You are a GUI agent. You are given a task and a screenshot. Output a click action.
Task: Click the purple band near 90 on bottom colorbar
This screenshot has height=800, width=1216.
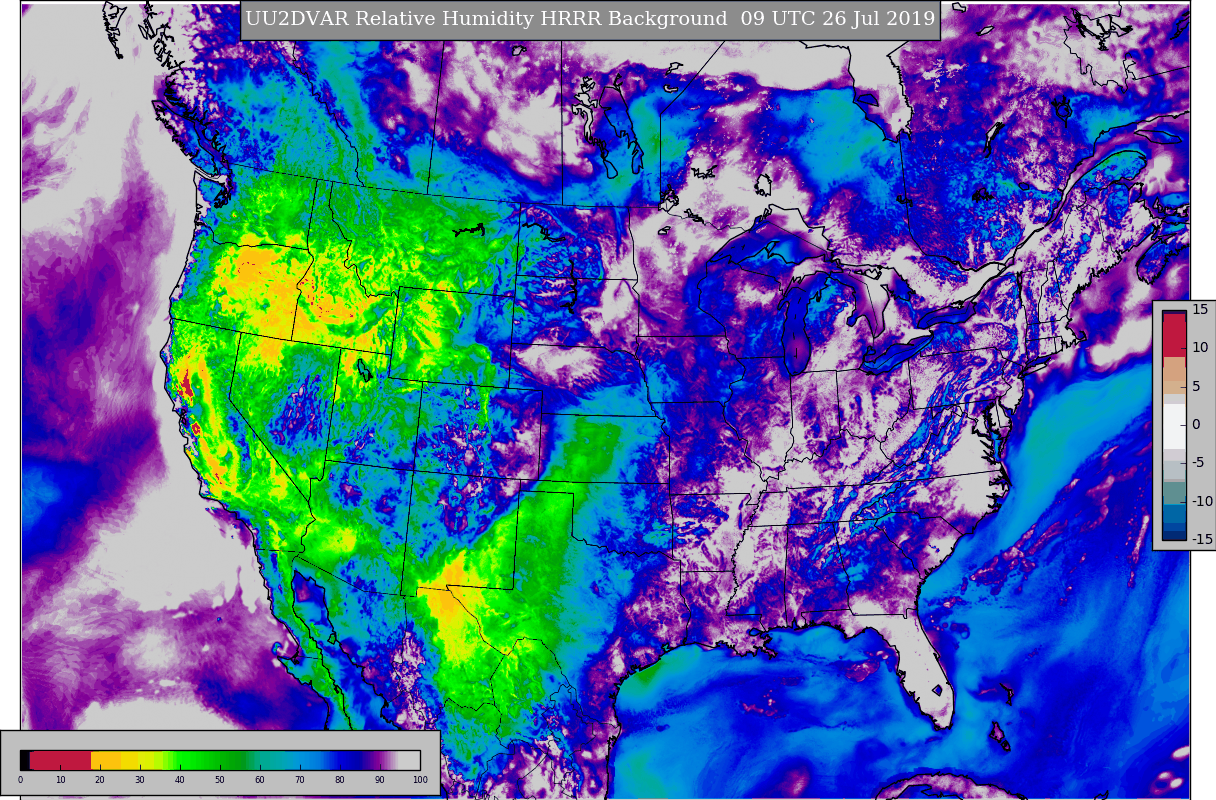(x=378, y=760)
